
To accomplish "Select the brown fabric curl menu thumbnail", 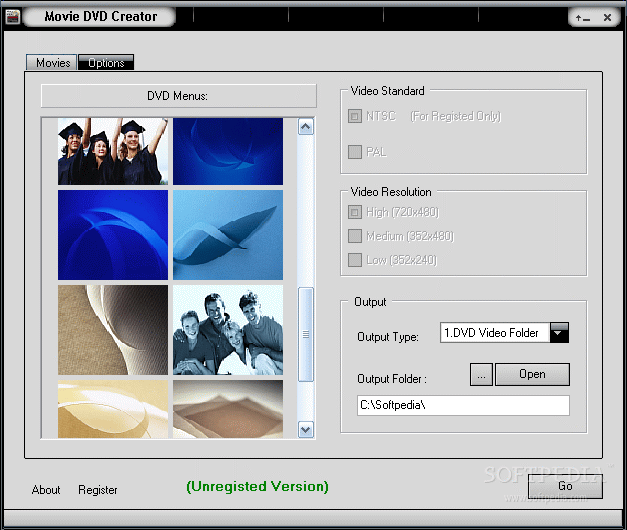I will pyautogui.click(x=113, y=330).
